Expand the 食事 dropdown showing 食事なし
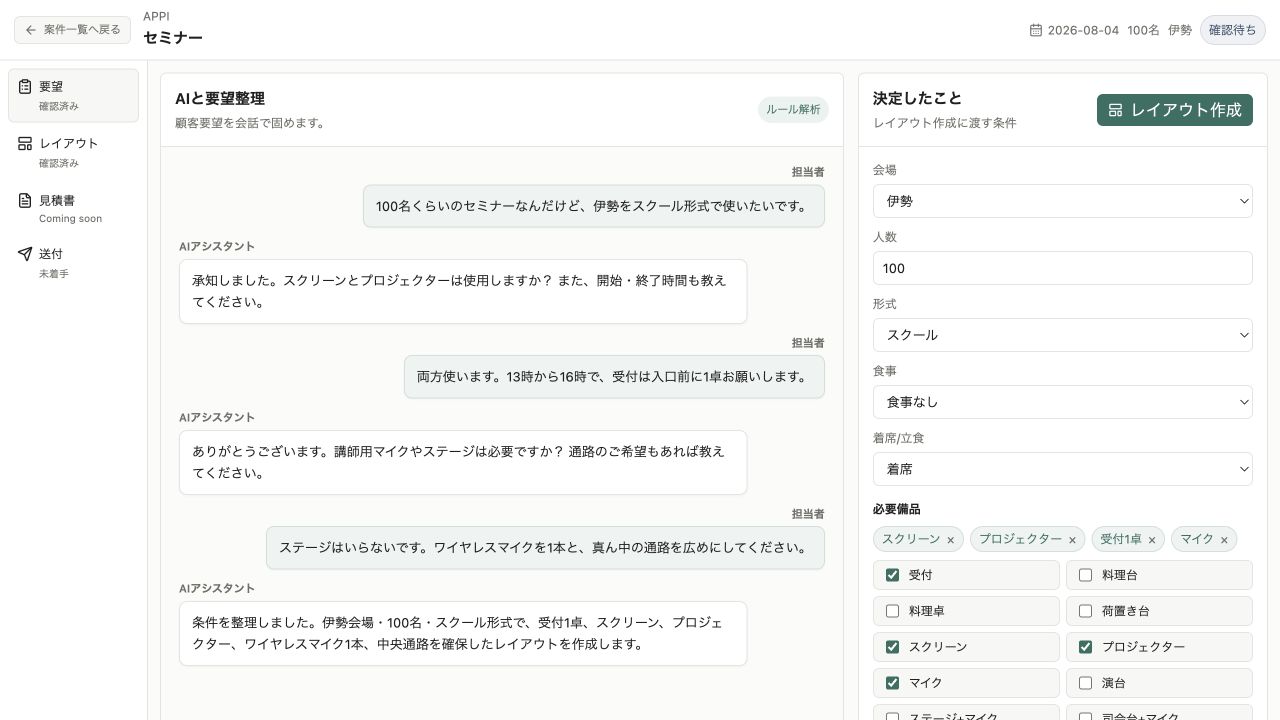Viewport: 1280px width, 720px height. click(x=1062, y=402)
